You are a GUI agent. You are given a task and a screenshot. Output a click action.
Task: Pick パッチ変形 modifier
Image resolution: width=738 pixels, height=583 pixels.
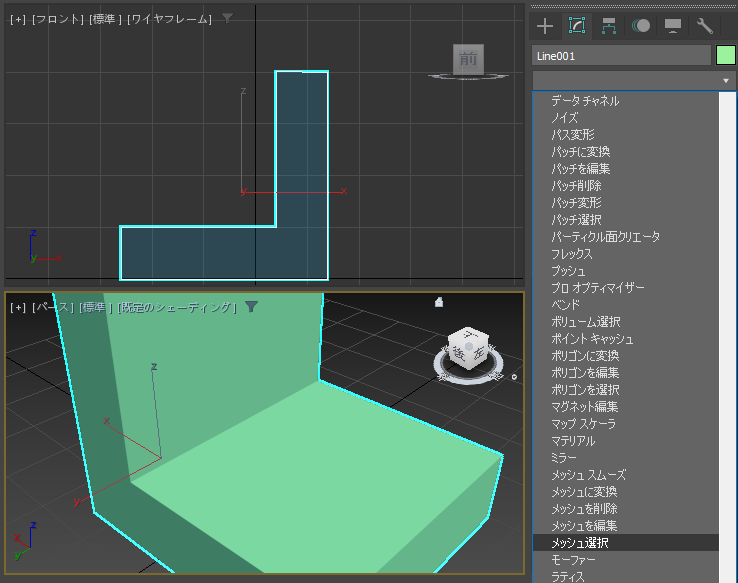coord(626,202)
